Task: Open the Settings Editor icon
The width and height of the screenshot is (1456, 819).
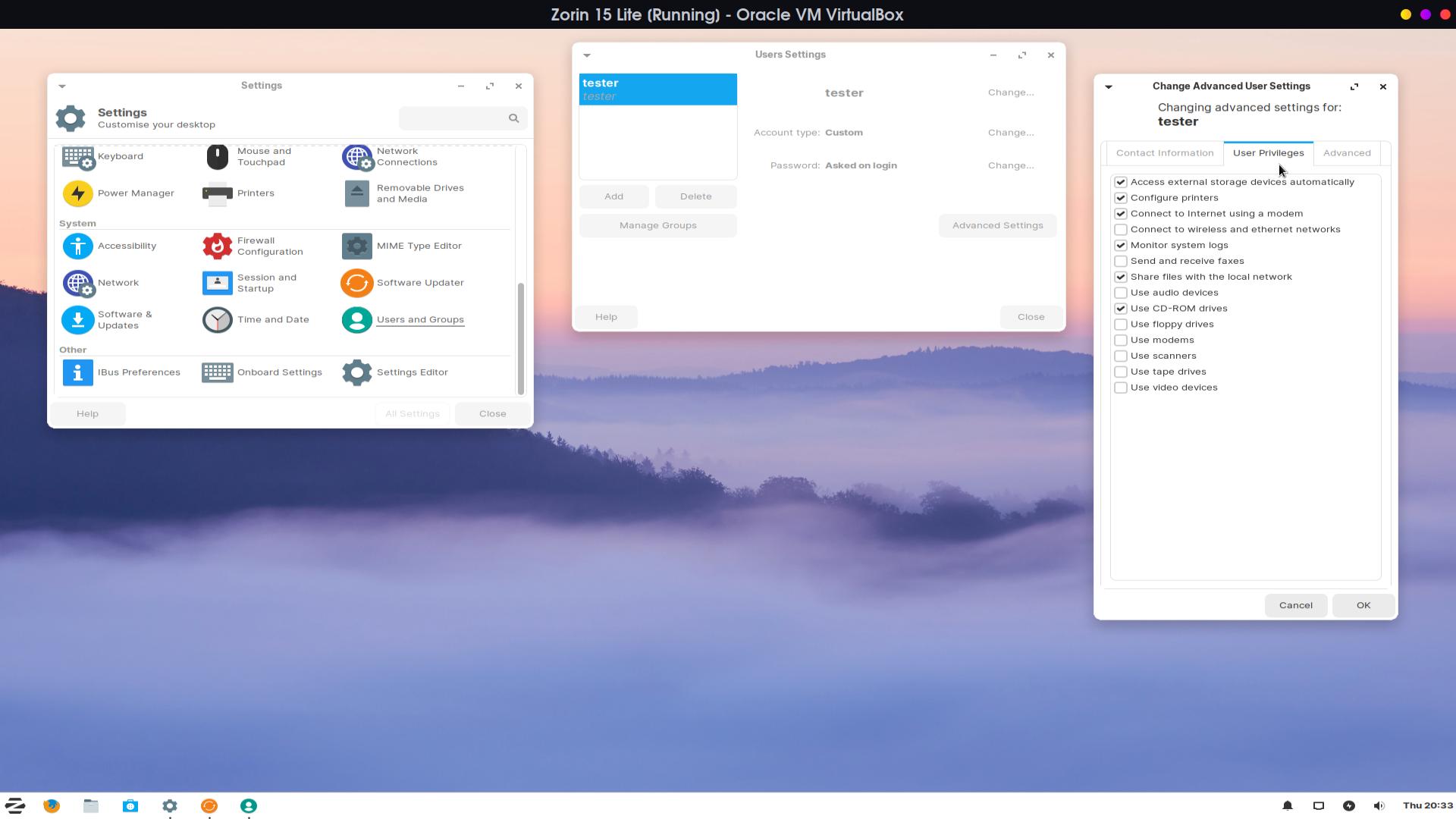Action: pos(357,372)
